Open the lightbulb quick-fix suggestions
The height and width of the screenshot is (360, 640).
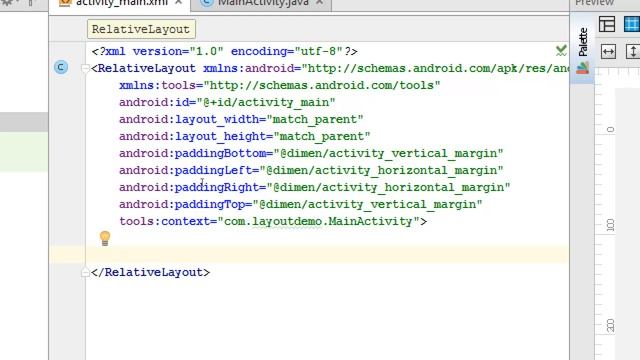(x=105, y=238)
